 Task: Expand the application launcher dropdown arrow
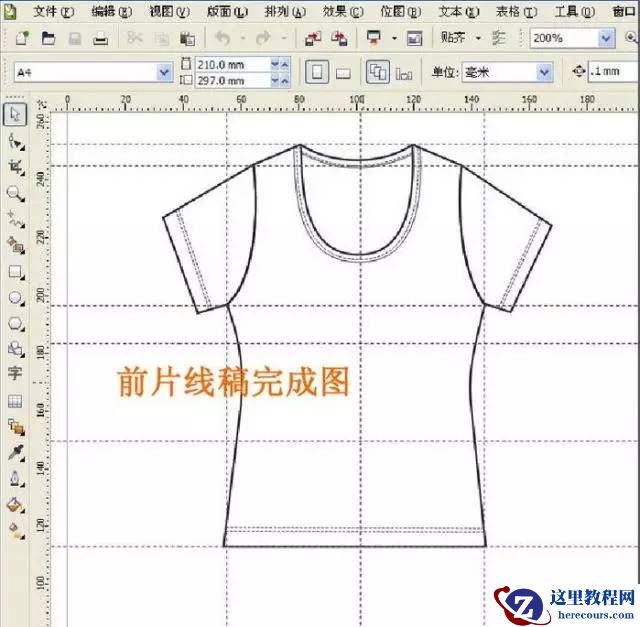coord(394,39)
